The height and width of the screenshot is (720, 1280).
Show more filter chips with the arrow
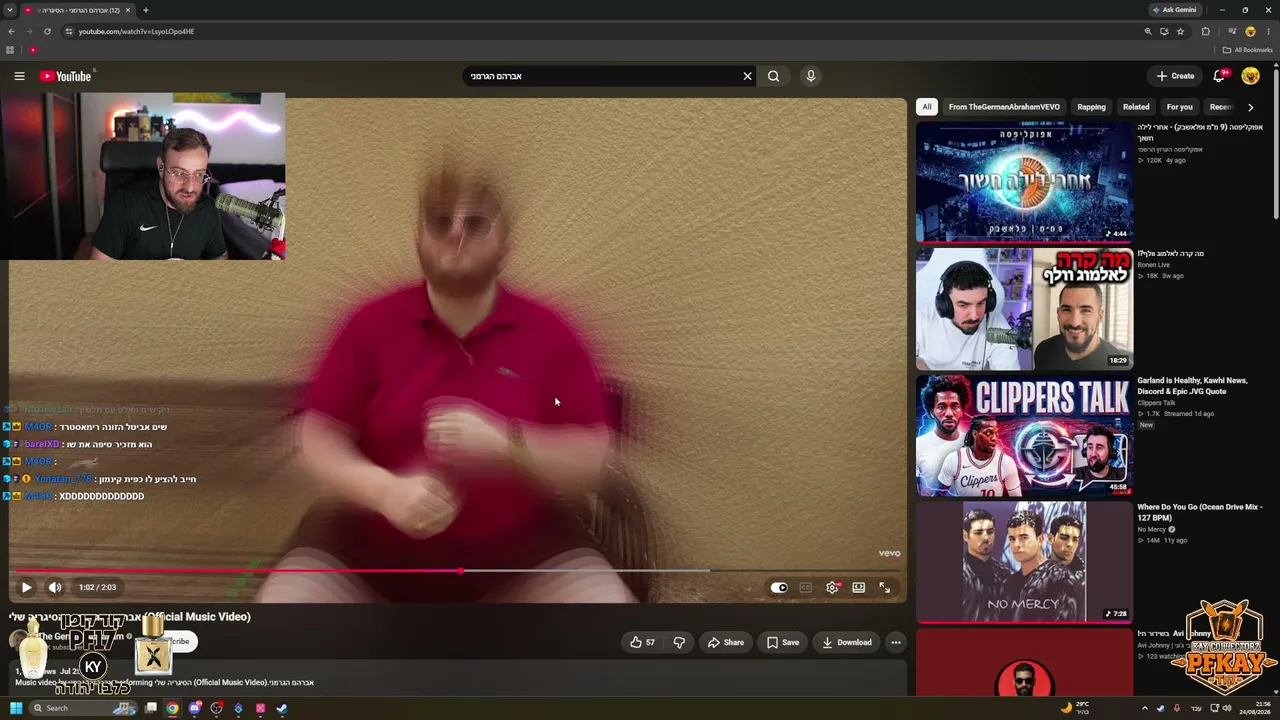tap(1250, 107)
